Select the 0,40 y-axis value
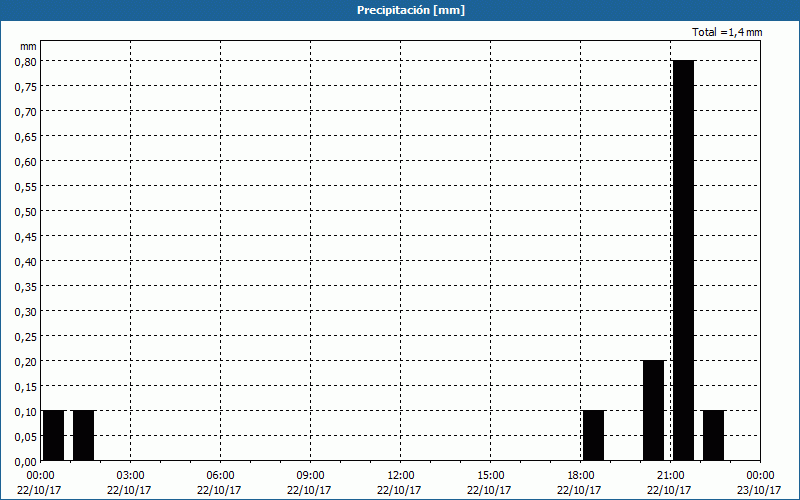 (26, 261)
